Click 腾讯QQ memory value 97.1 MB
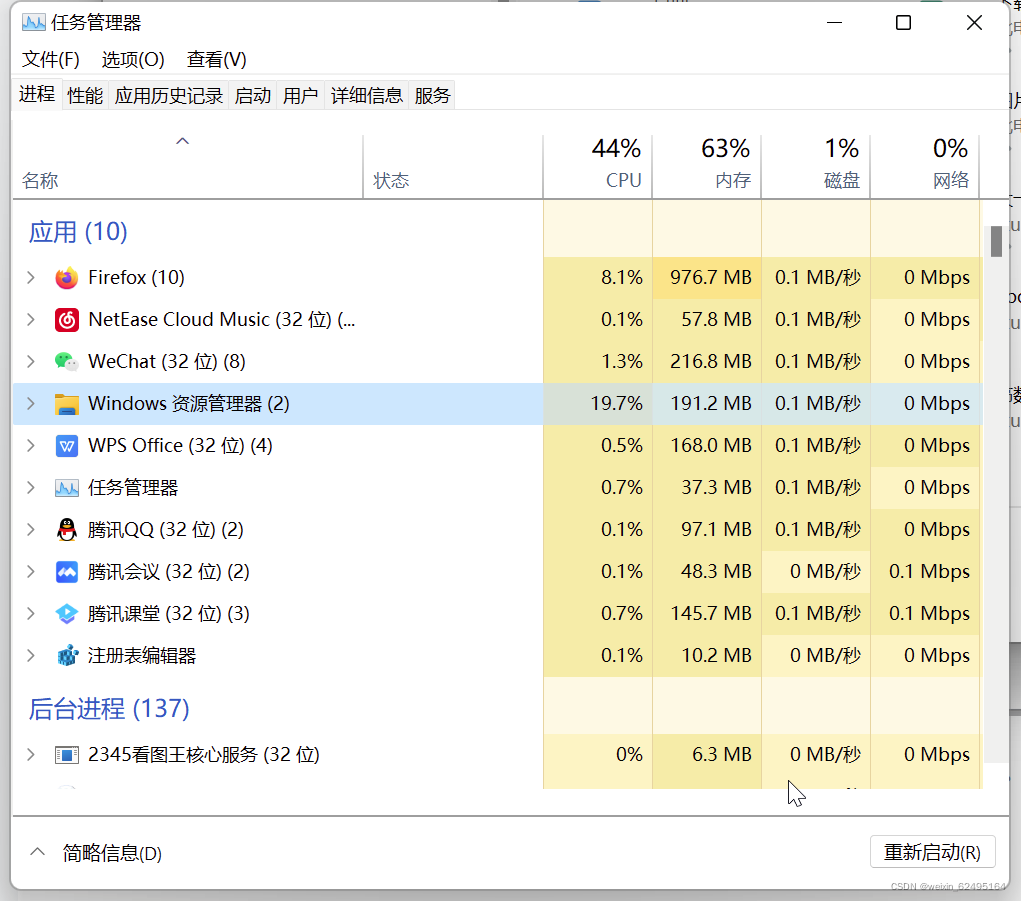 pyautogui.click(x=716, y=530)
